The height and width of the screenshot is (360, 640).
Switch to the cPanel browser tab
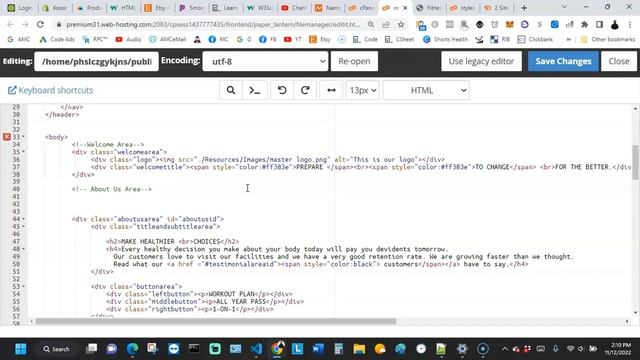[362, 8]
